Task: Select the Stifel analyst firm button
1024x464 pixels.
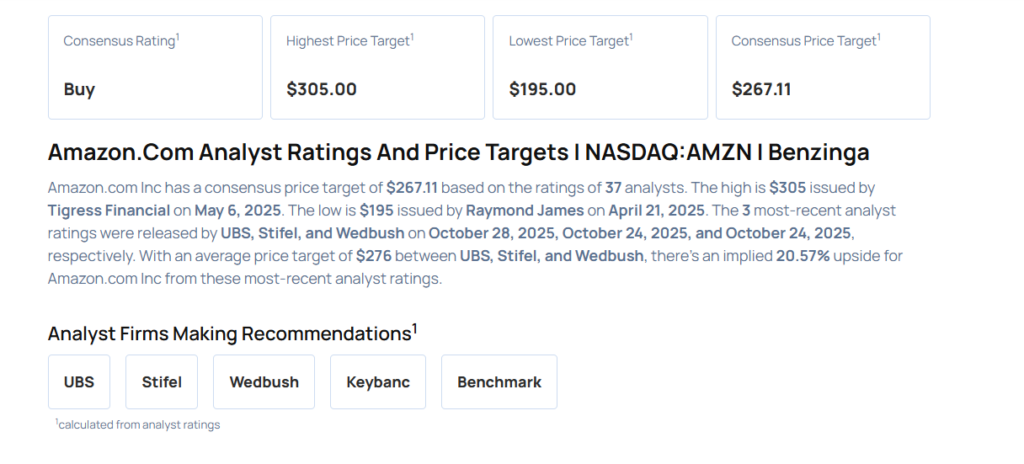Action: (x=162, y=382)
